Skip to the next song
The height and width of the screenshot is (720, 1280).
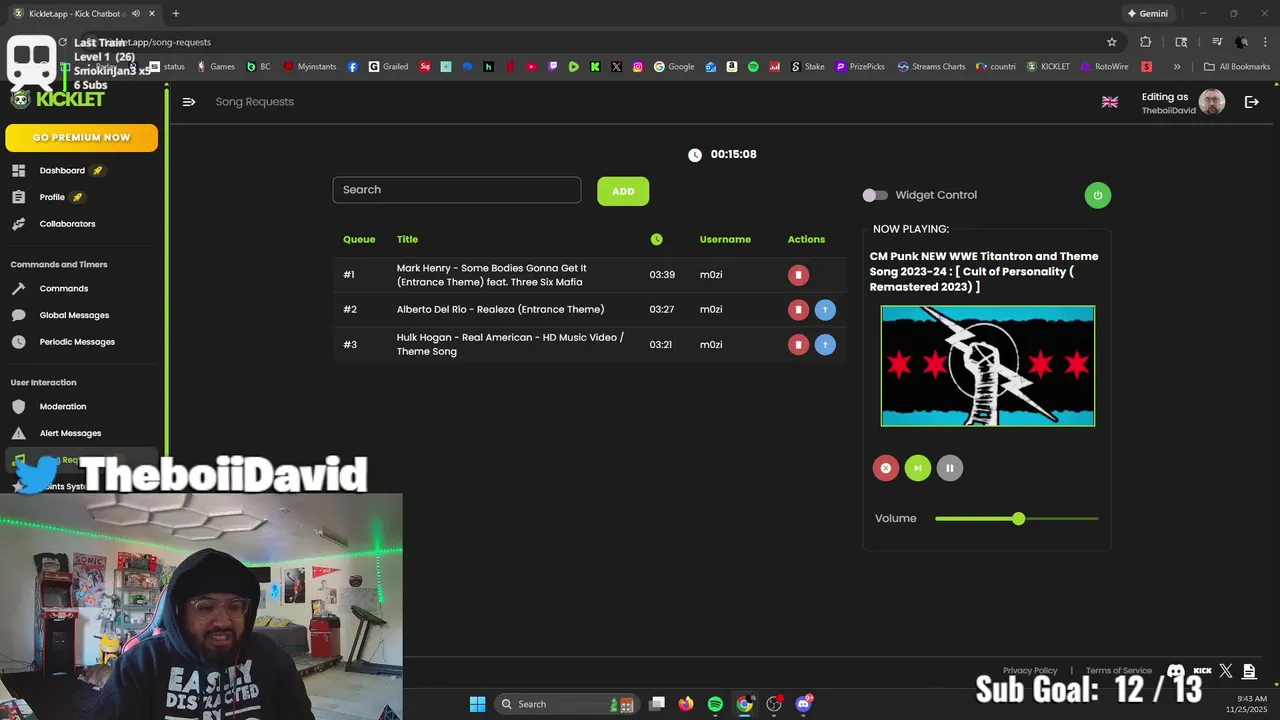point(918,468)
